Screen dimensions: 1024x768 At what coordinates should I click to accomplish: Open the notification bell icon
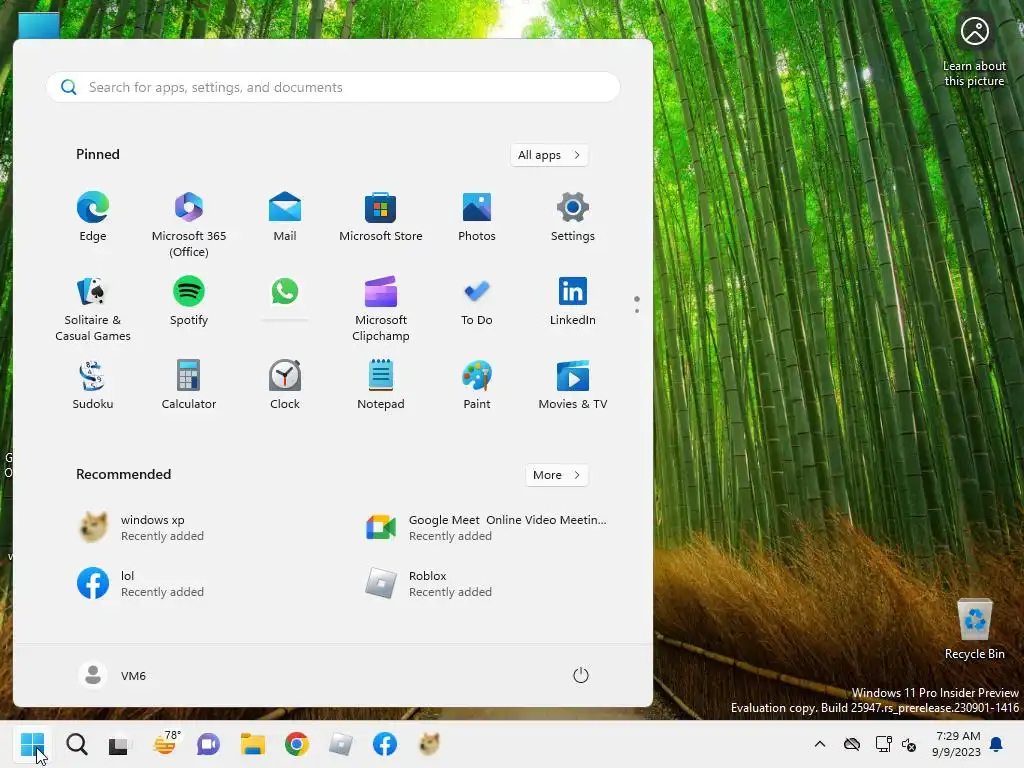996,744
